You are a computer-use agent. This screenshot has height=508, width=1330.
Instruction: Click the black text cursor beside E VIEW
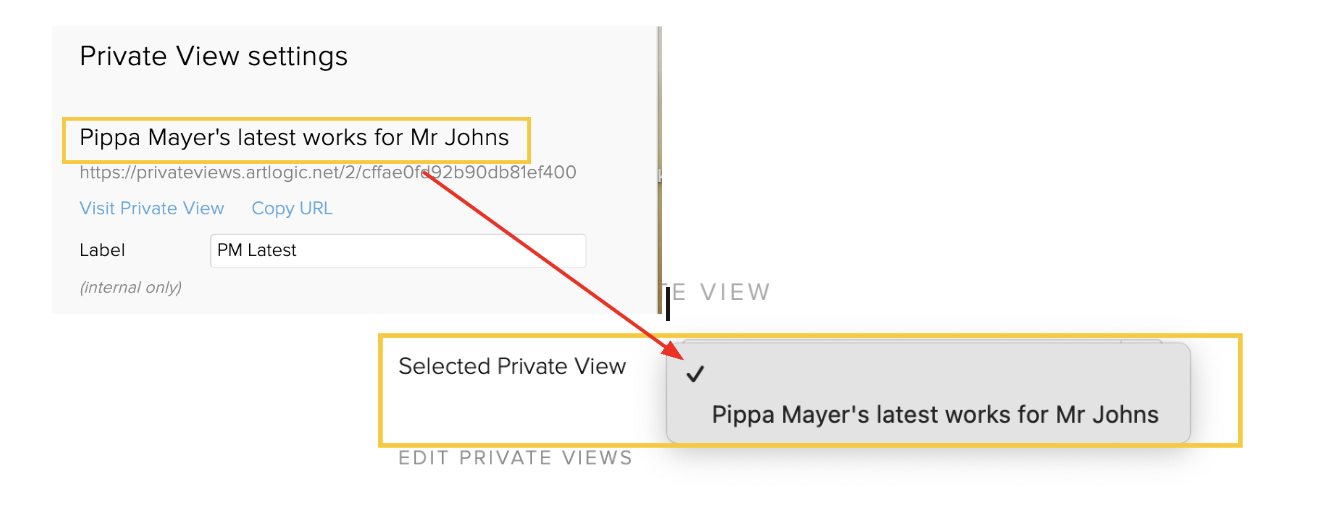tap(667, 303)
